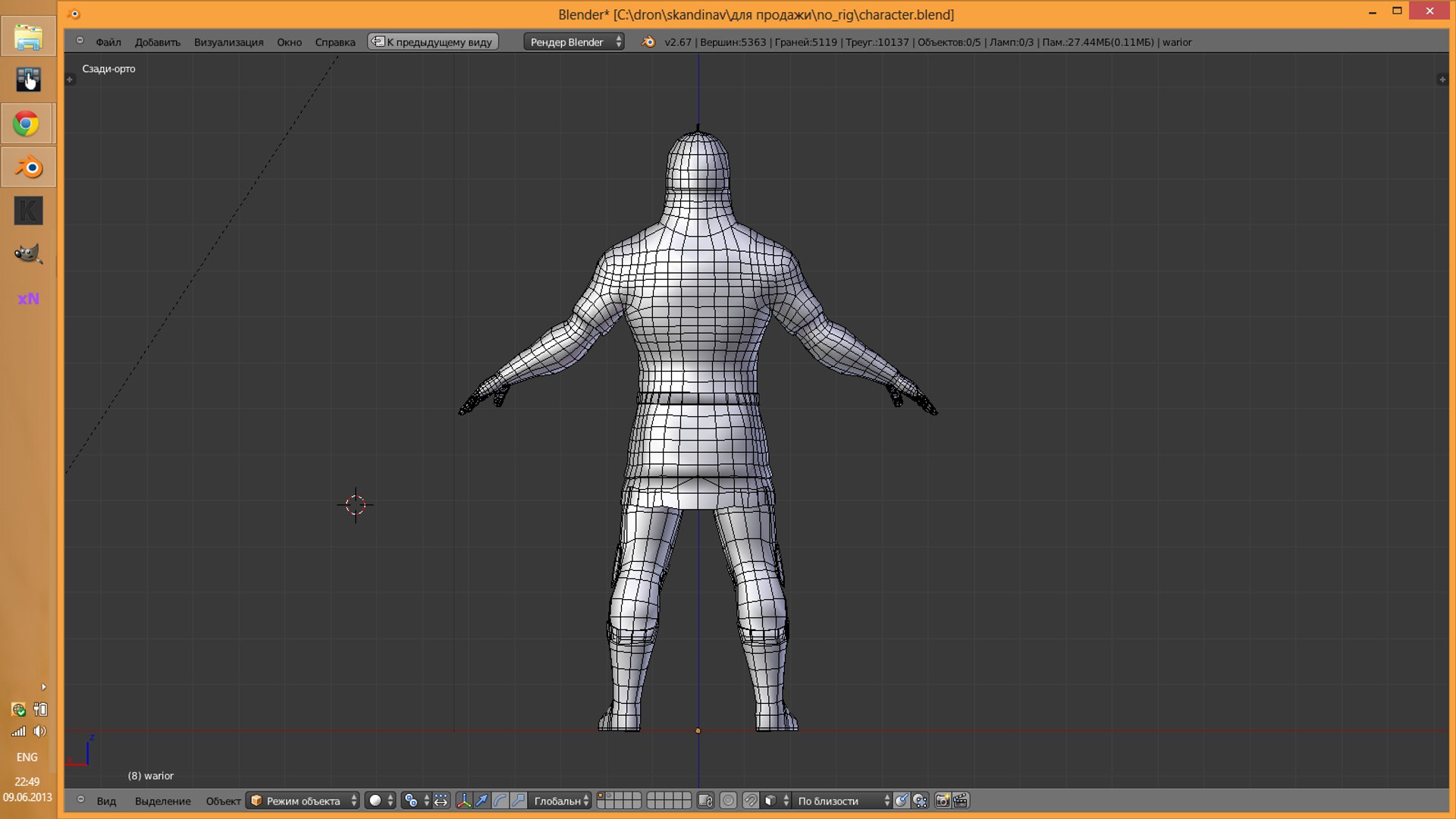Screen dimensions: 1456x819
Task: Open Chrome from the taskbar
Action: (27, 124)
